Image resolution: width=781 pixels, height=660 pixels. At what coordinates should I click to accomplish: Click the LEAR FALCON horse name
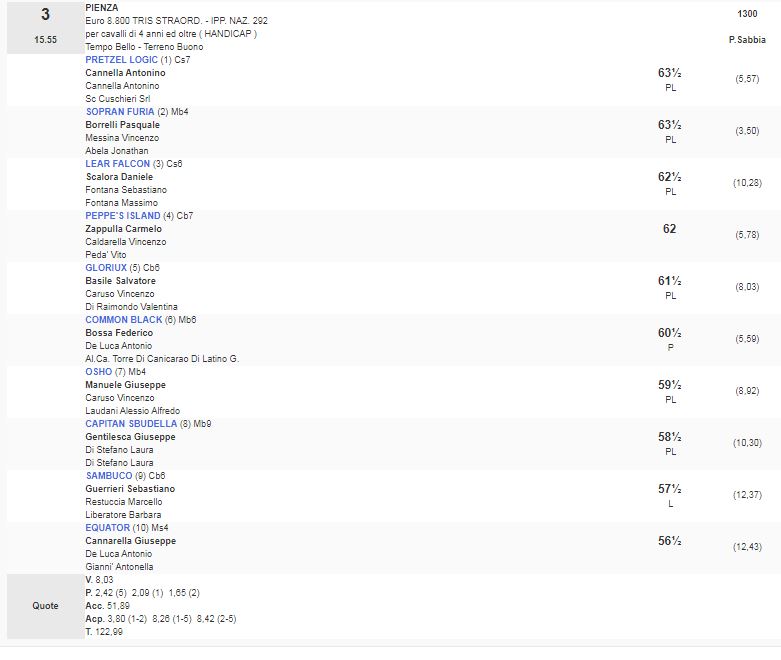(118, 164)
